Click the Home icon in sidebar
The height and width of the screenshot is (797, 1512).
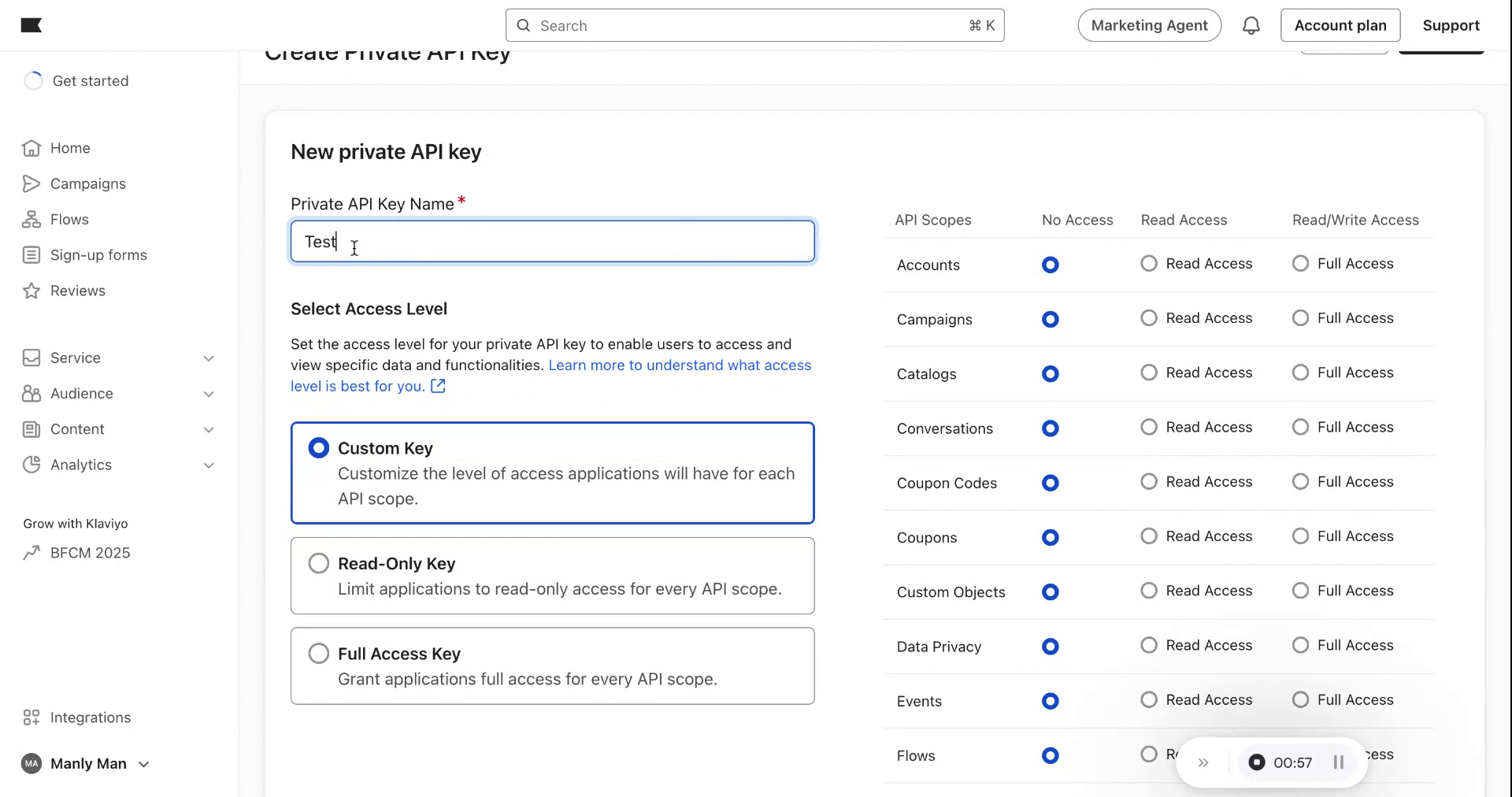tap(31, 148)
